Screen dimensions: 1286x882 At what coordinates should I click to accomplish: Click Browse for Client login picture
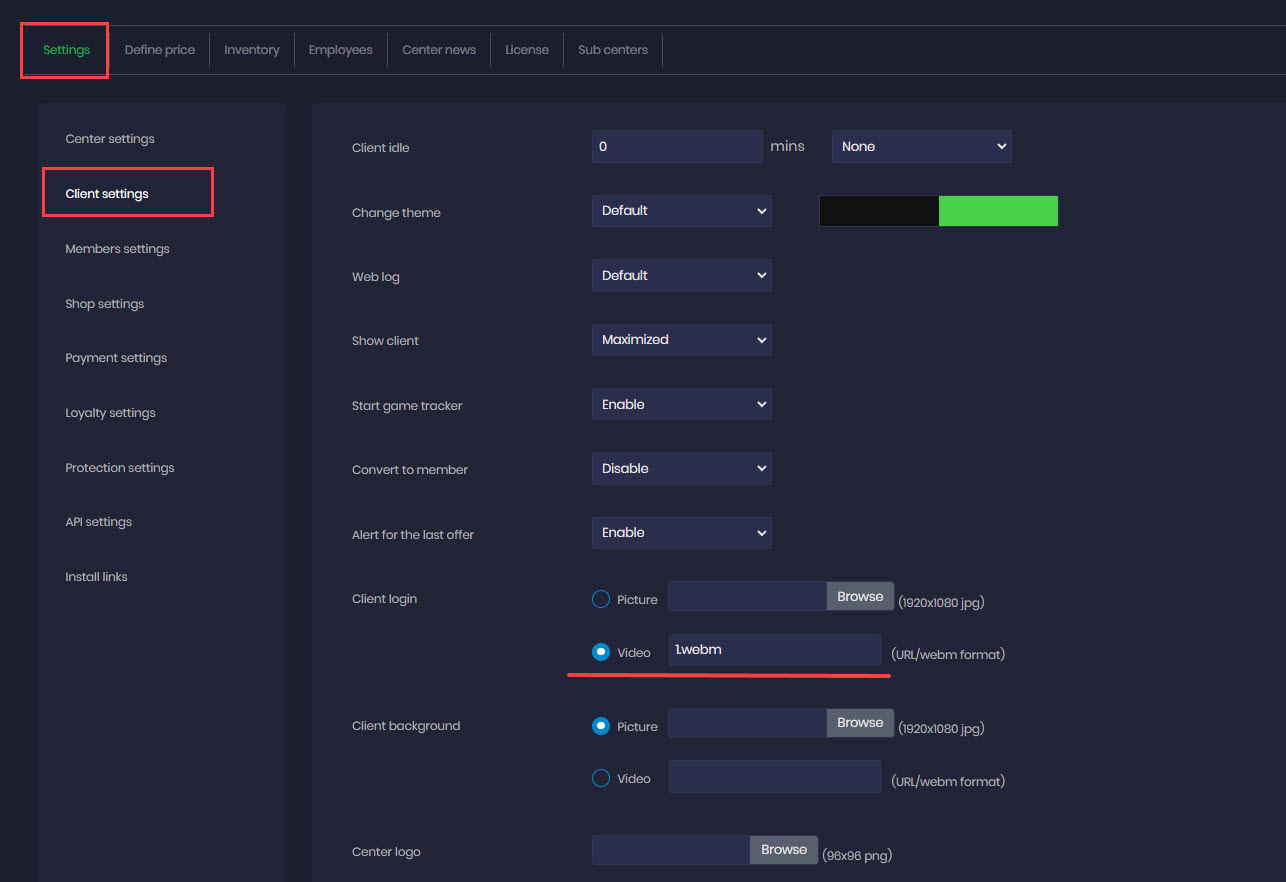click(860, 597)
